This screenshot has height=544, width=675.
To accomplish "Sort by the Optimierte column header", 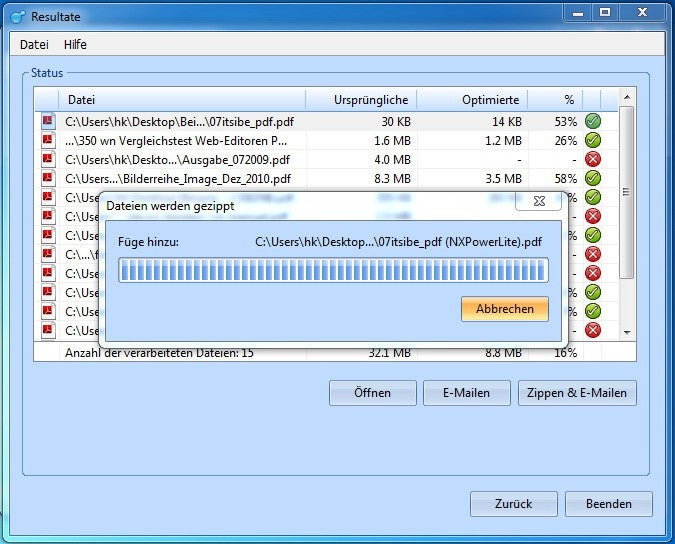I will coord(472,100).
